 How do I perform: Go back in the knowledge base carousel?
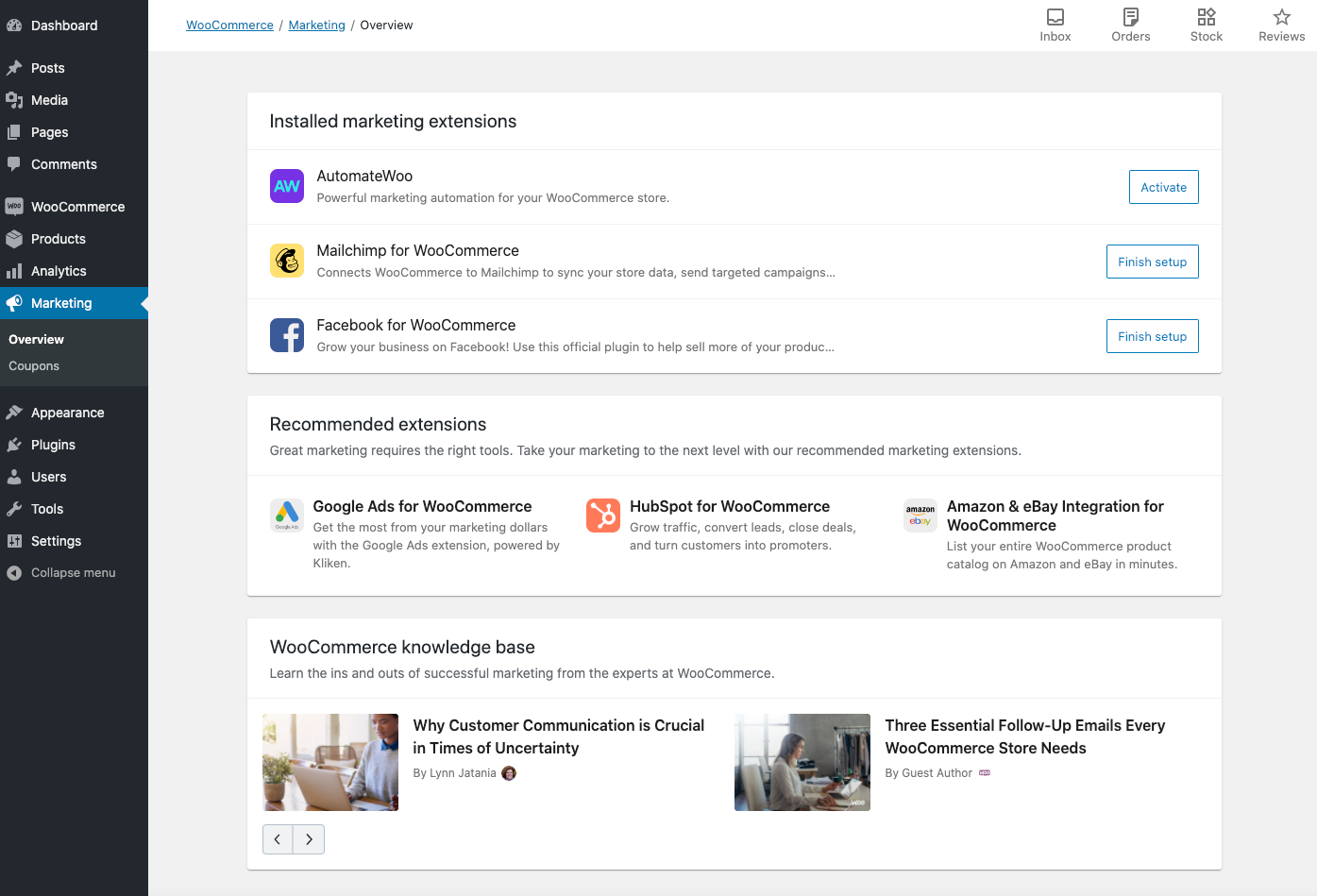278,838
